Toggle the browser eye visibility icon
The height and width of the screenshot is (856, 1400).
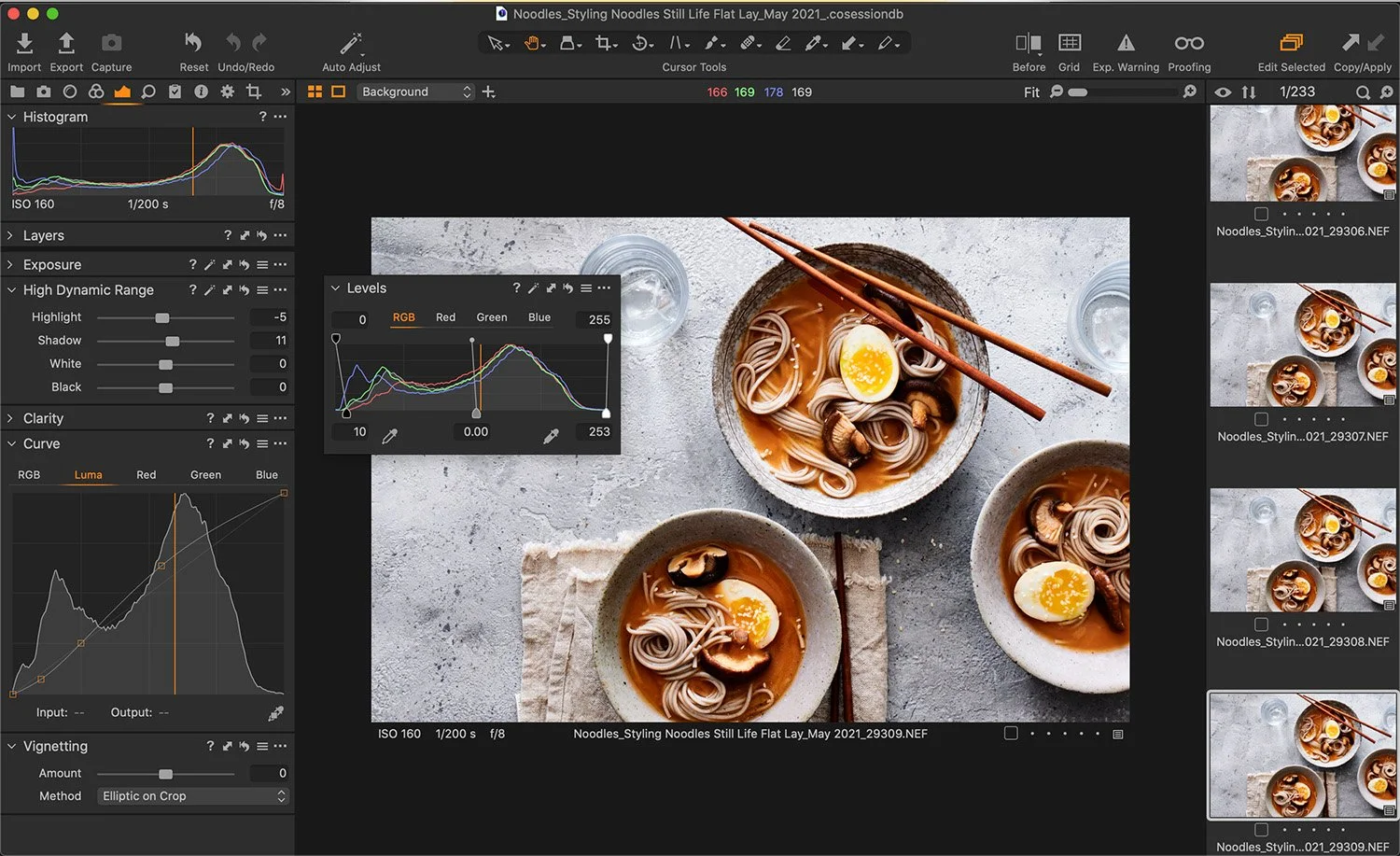pos(1223,92)
